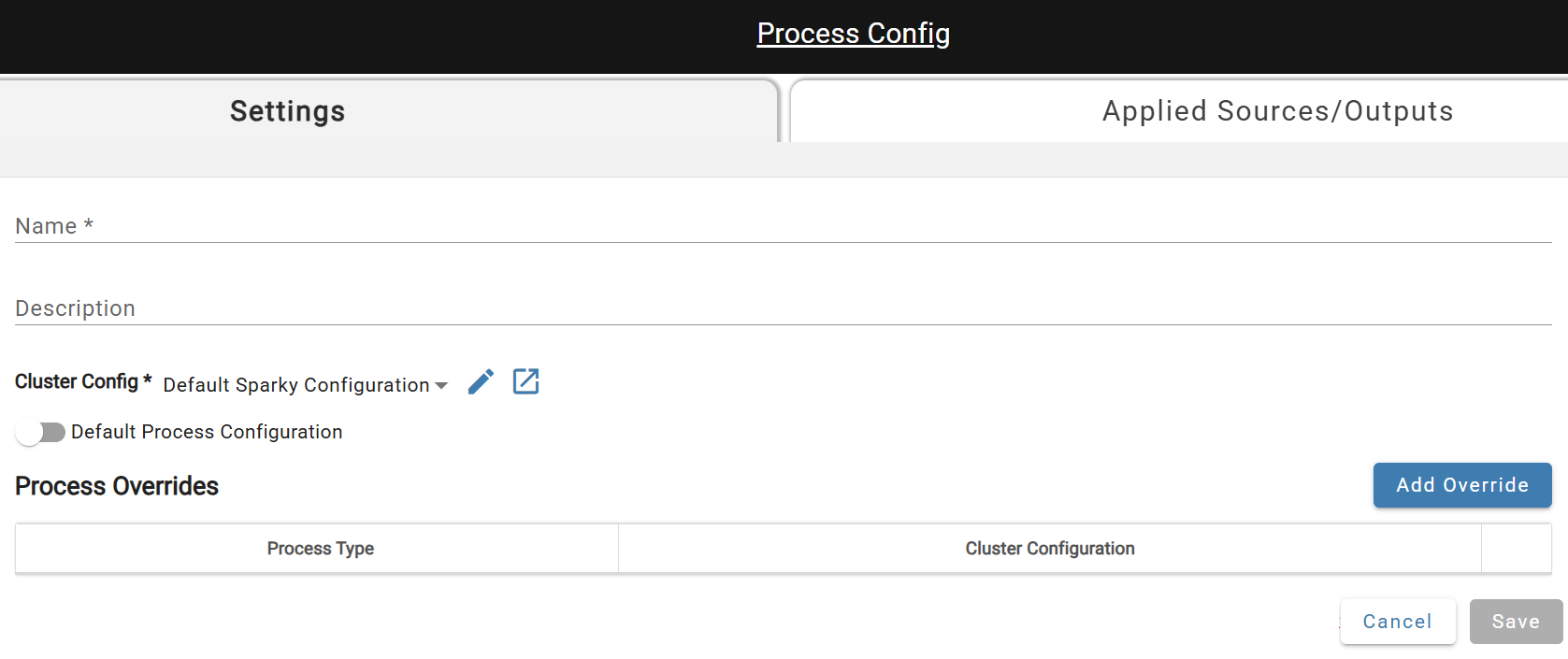Switch to the Applied Sources/Outputs tab
Image resolution: width=1568 pixels, height=659 pixels.
click(x=1277, y=110)
